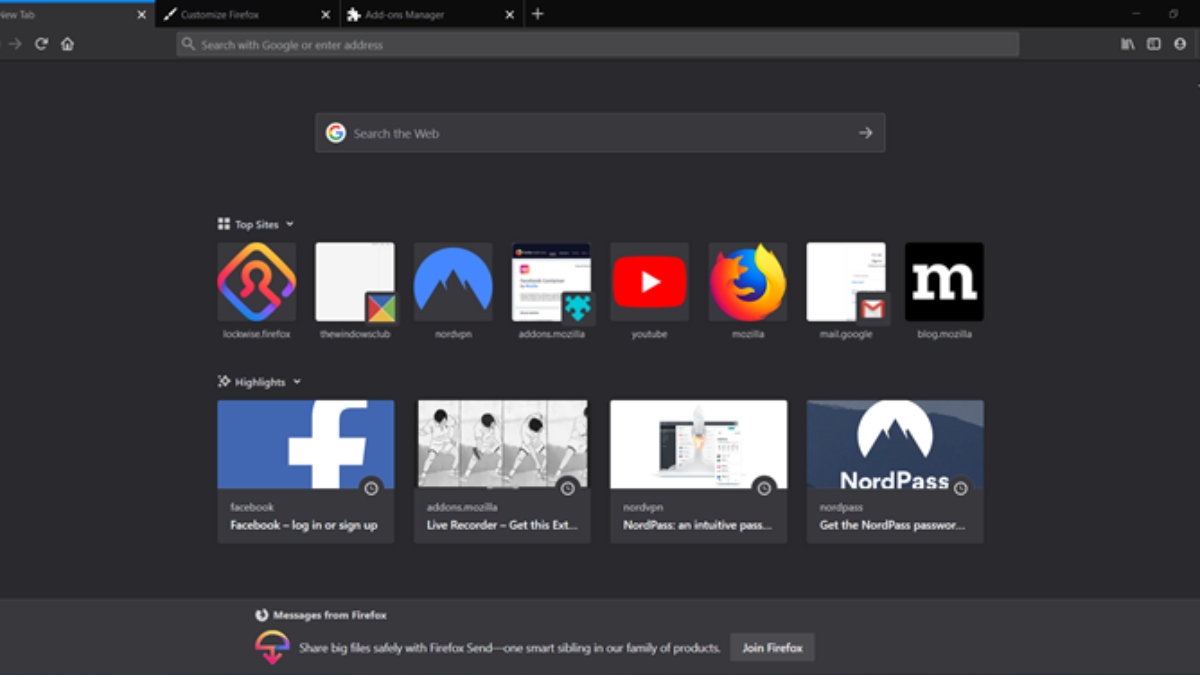This screenshot has height=675, width=1200.
Task: Go to the Home page
Action: [67, 44]
